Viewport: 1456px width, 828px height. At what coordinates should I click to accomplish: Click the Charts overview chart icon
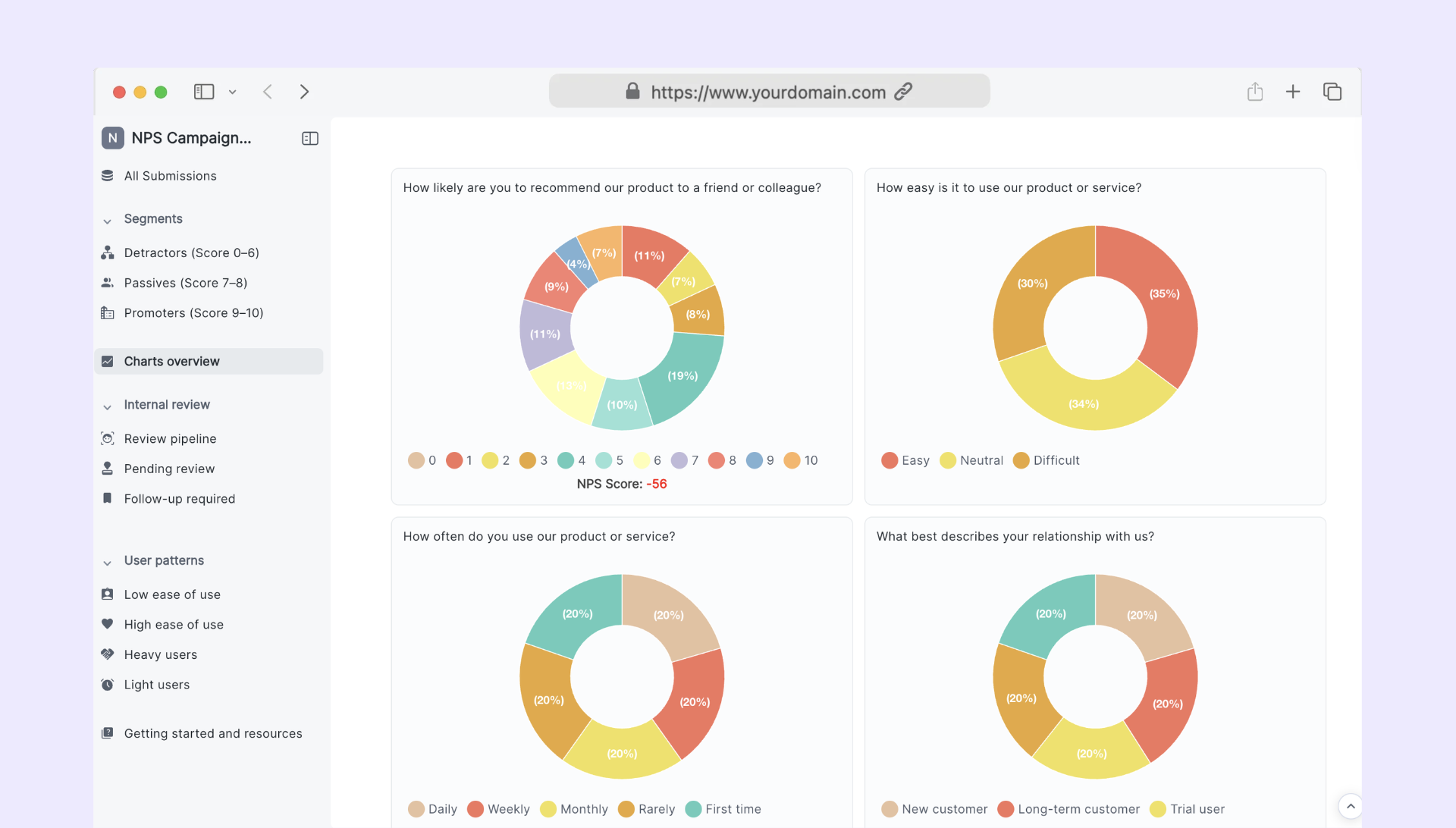(108, 362)
